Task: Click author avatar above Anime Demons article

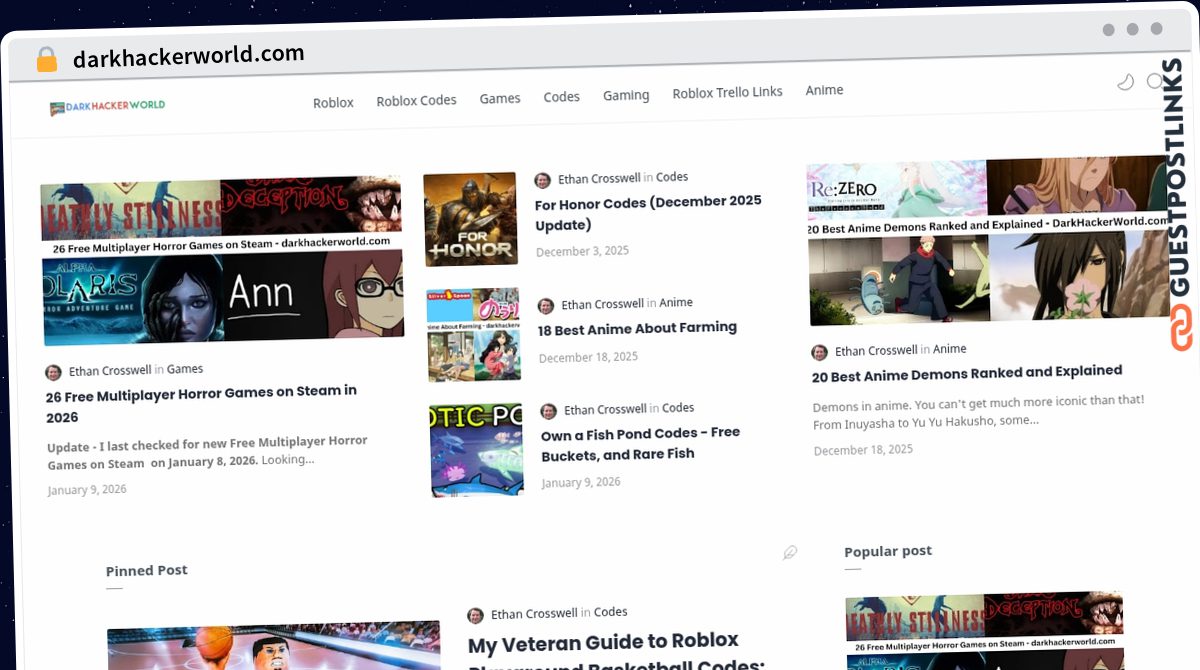Action: pos(819,352)
